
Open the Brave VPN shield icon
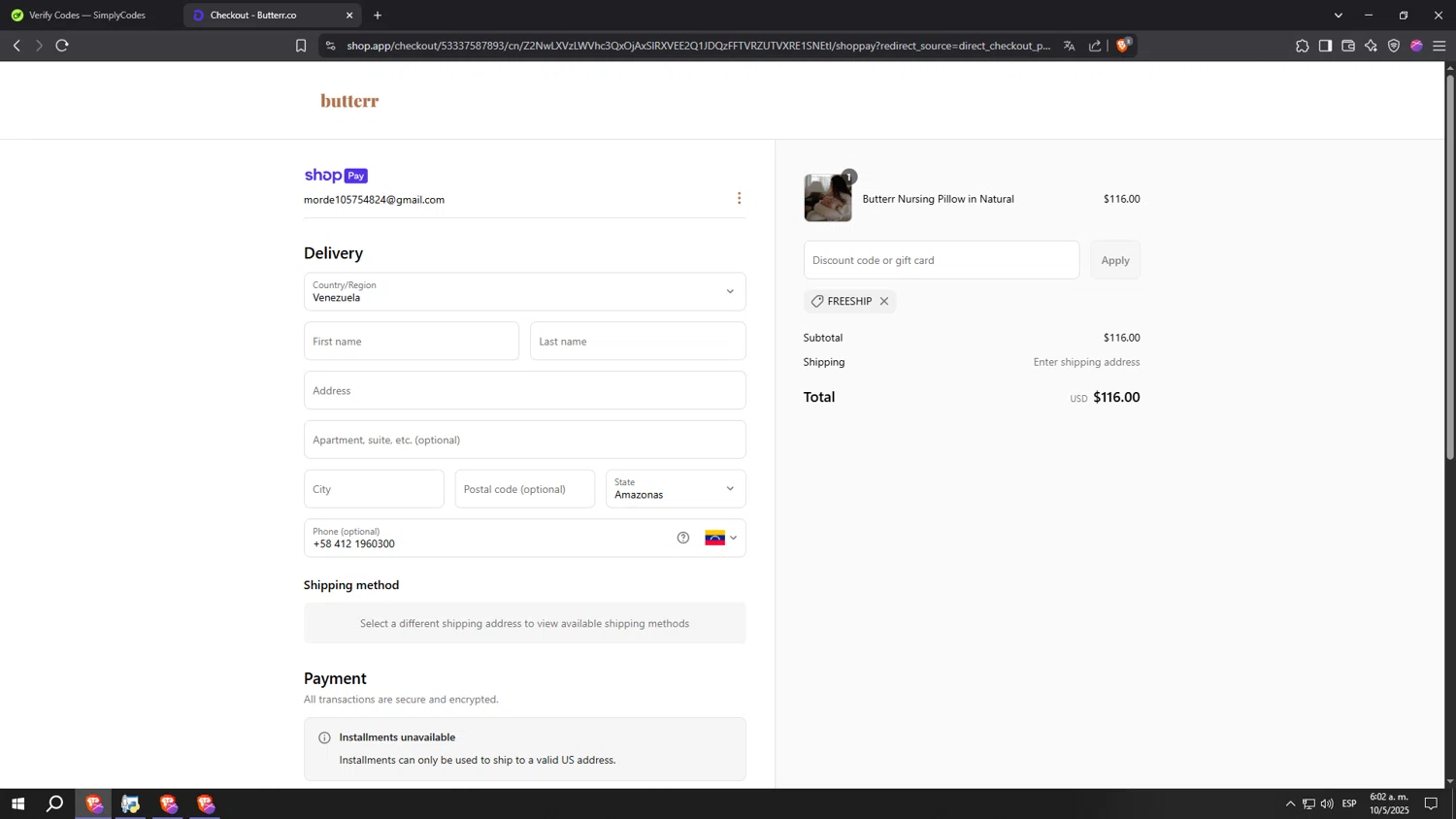1394,46
